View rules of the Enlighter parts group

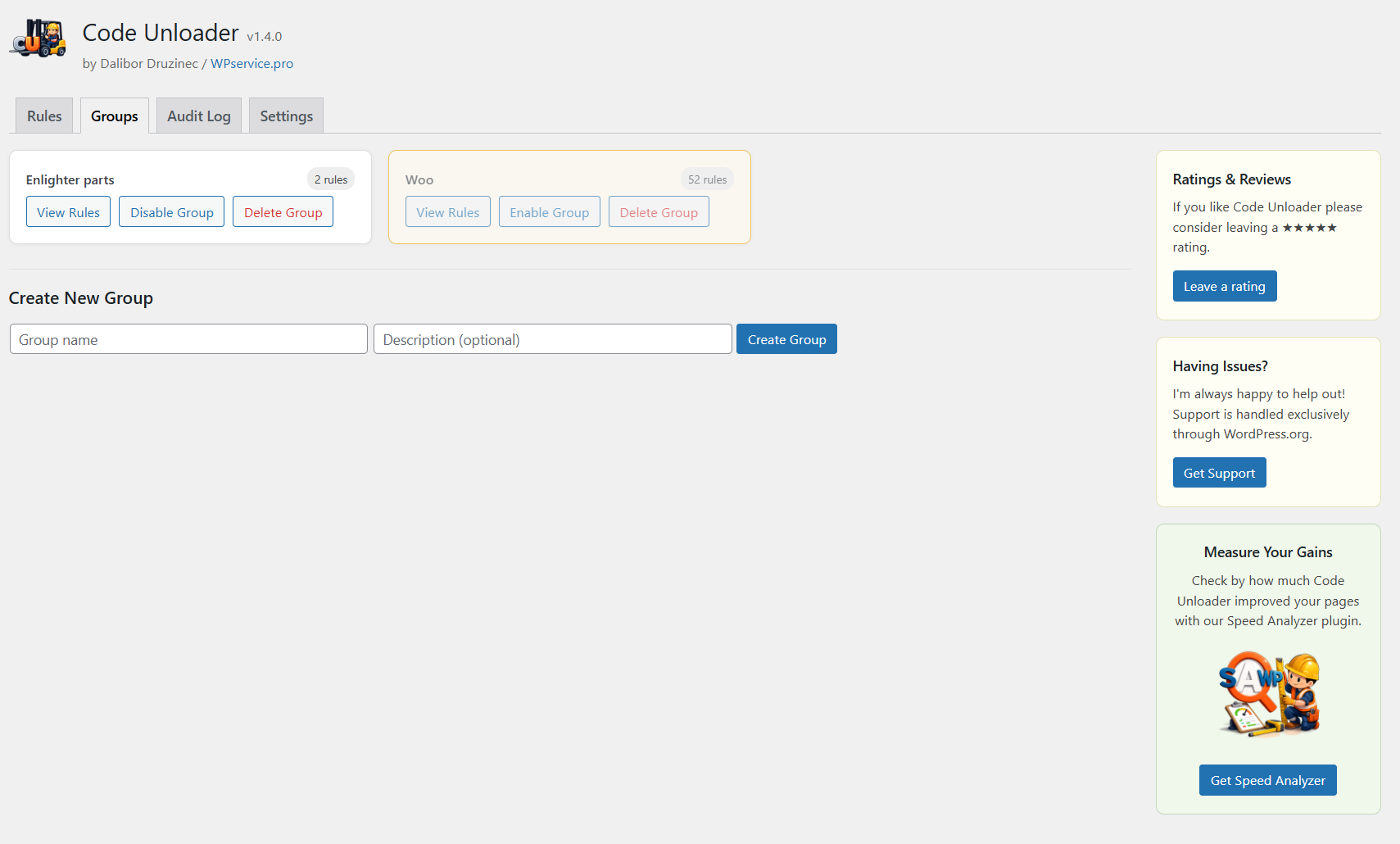pyautogui.click(x=68, y=211)
